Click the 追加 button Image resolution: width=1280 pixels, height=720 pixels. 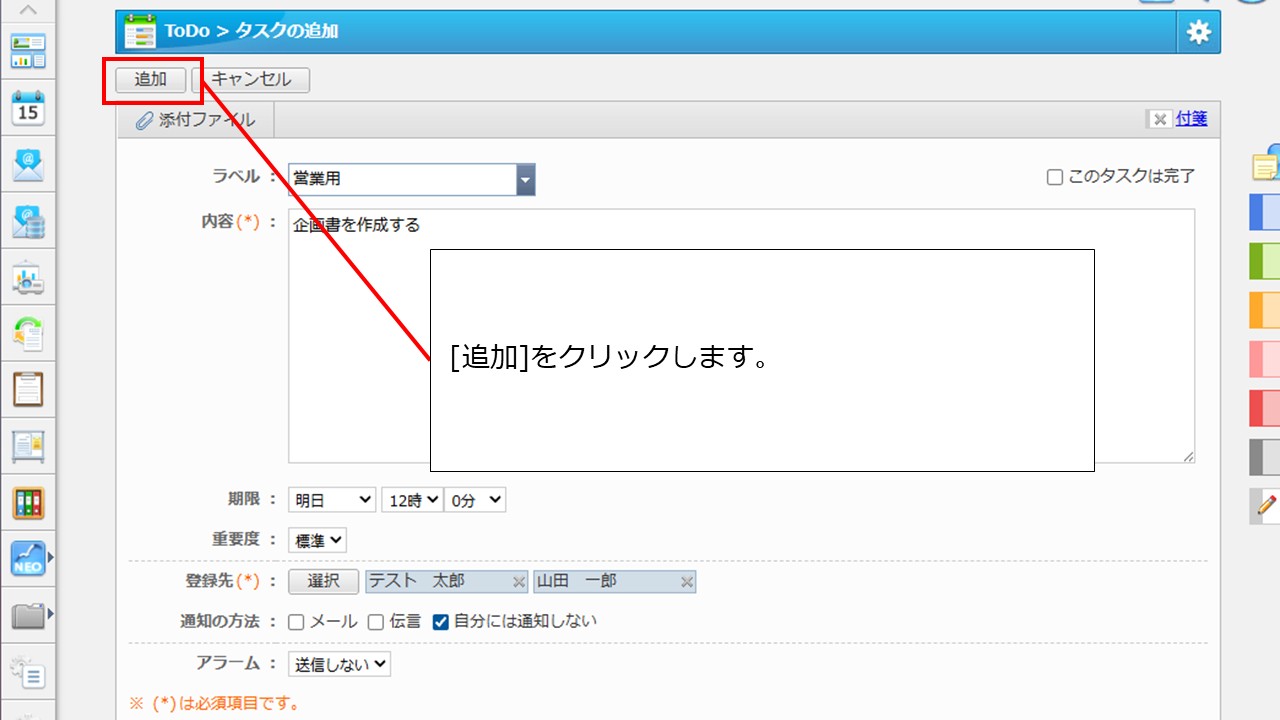(x=150, y=80)
